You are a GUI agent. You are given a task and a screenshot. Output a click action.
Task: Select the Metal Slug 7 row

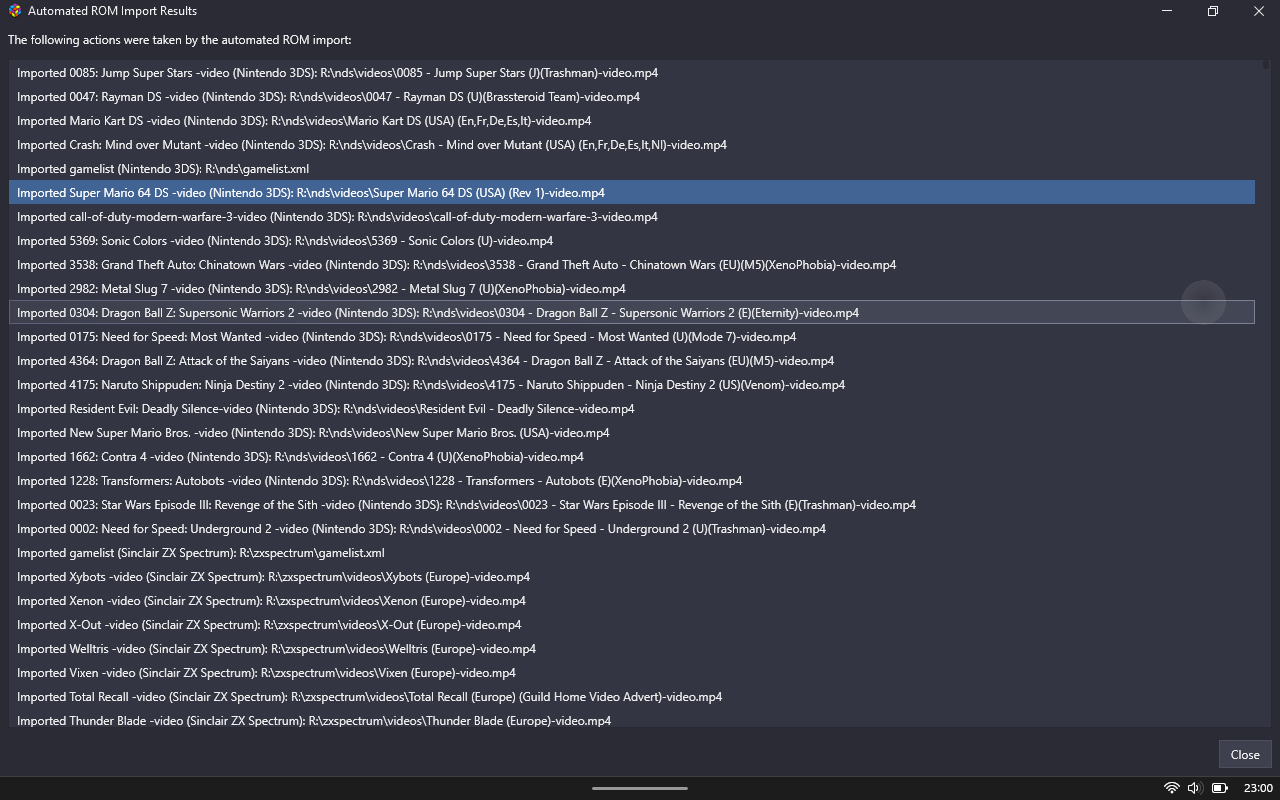coord(632,289)
